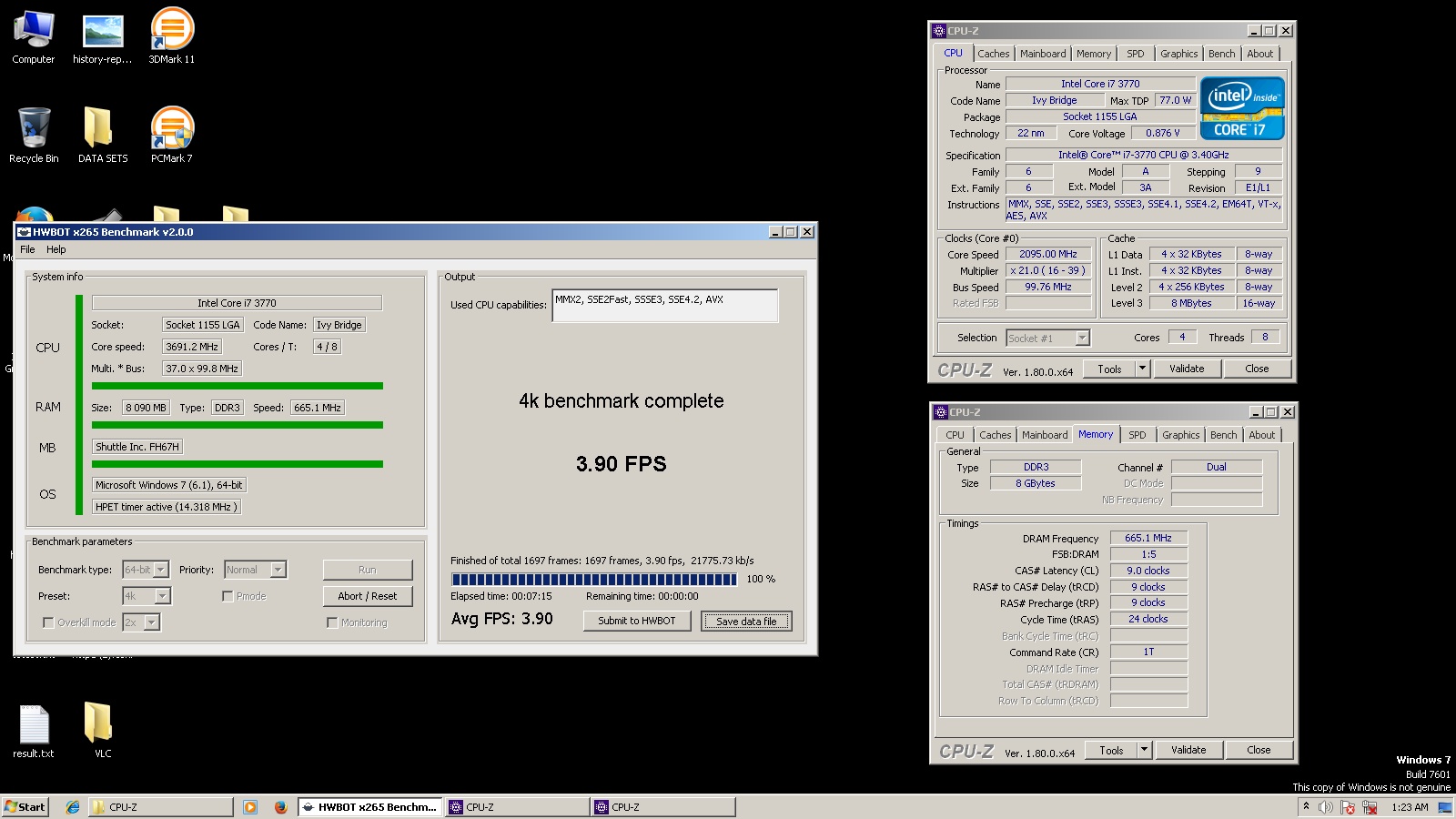The image size is (1456, 819).
Task: Click the Intel Core i7 3770 field in HWBOT
Action: pos(237,303)
